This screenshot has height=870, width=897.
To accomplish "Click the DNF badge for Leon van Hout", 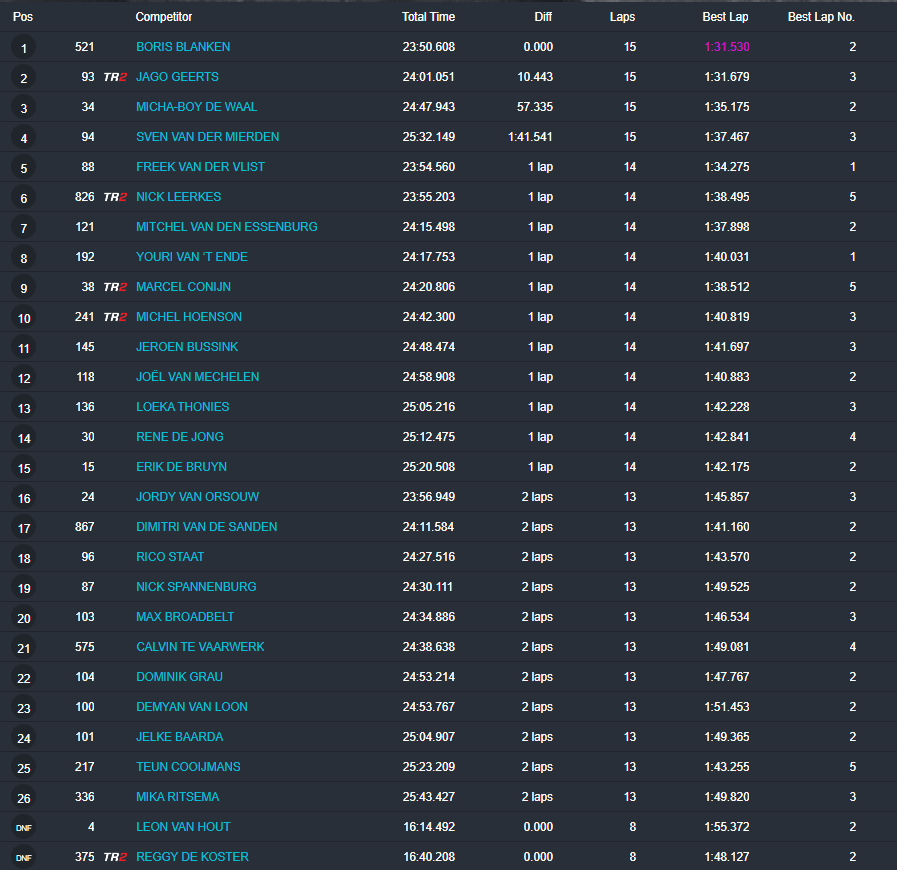I will (24, 828).
